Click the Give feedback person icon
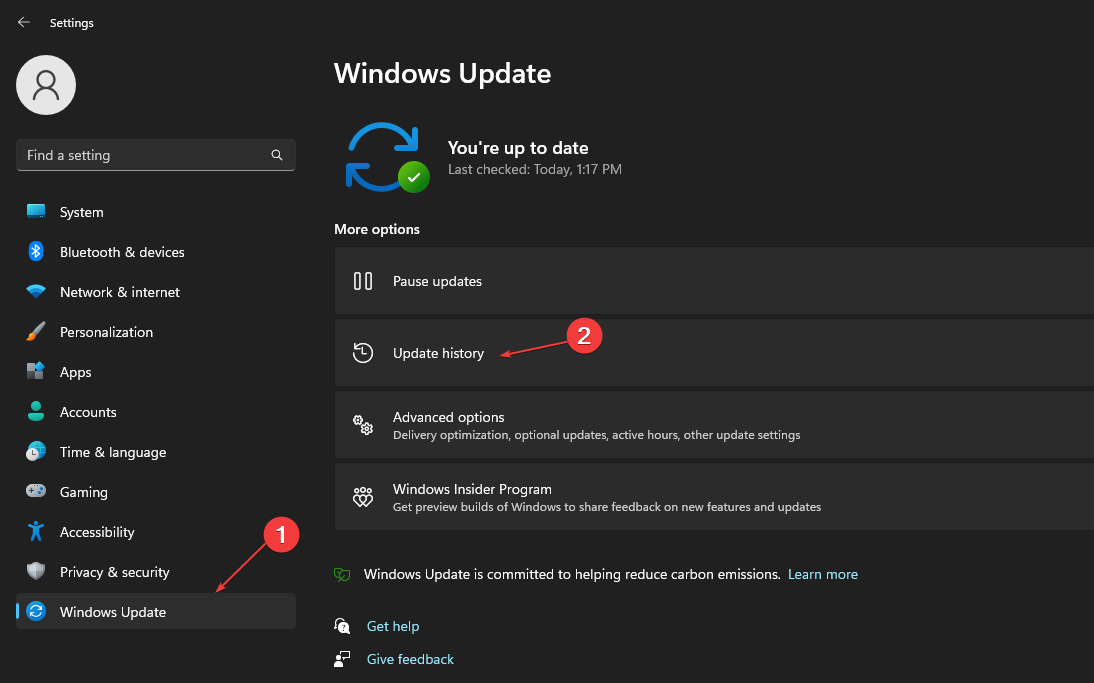 point(342,659)
